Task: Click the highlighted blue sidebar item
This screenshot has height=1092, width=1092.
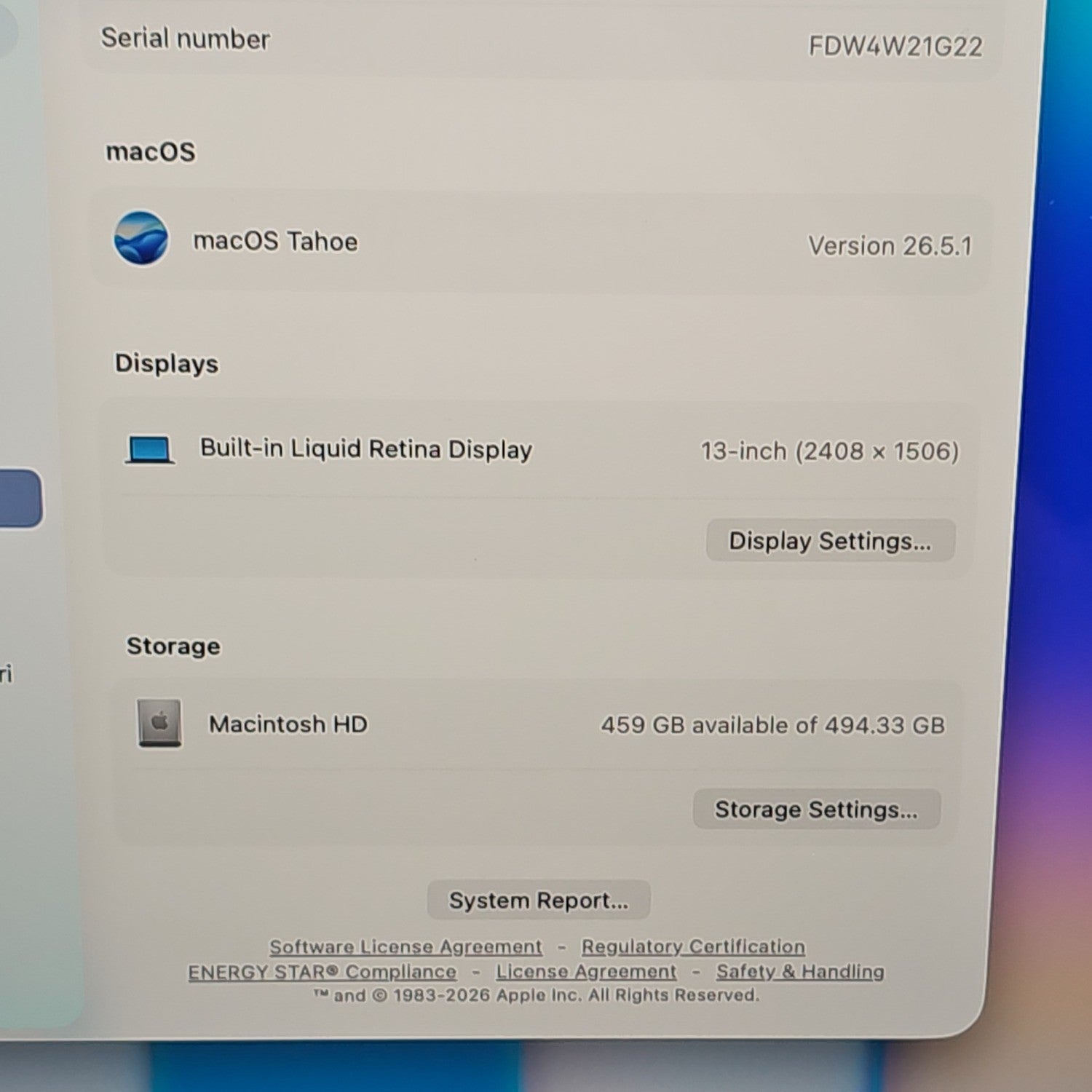Action: [20, 498]
